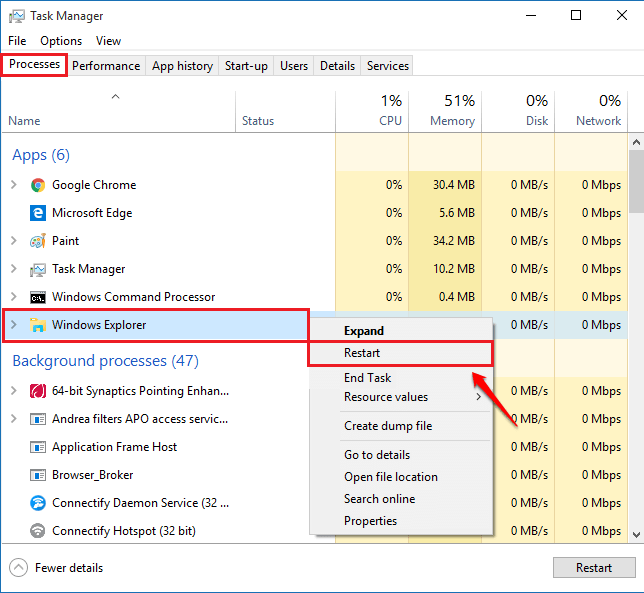Select the Application Frame Host row name
This screenshot has height=593, width=644.
(x=115, y=447)
